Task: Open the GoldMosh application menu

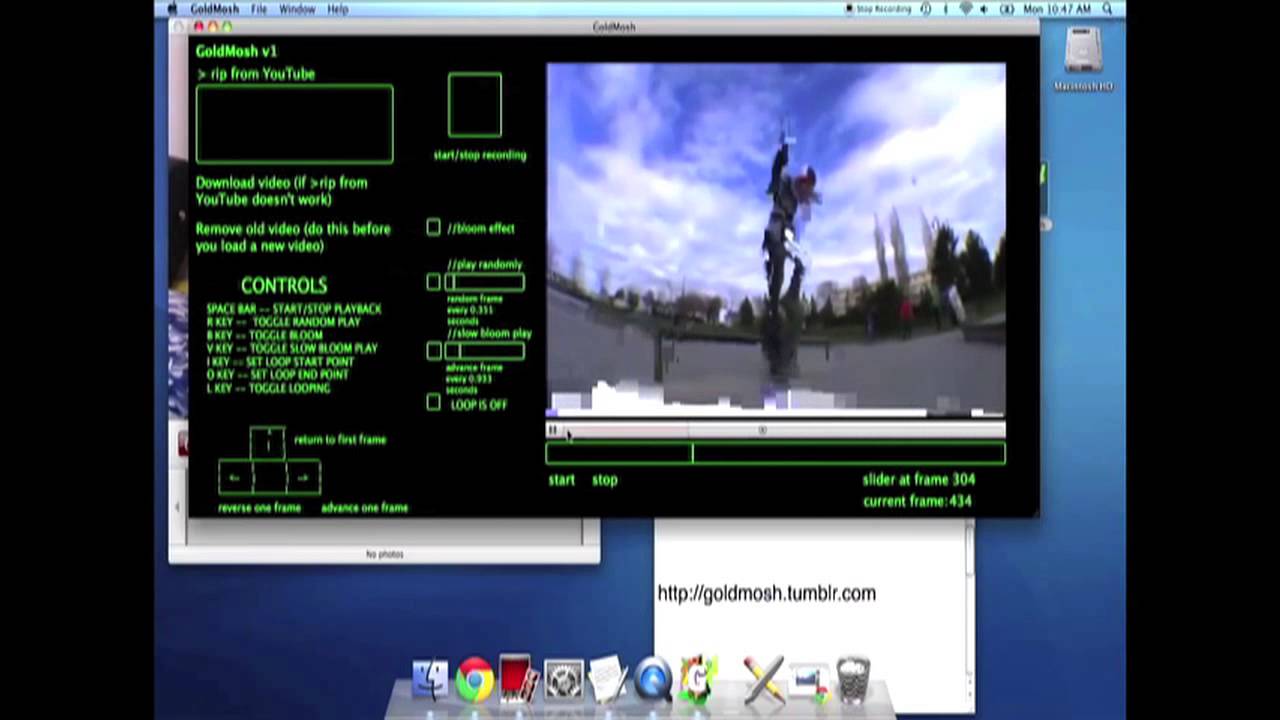Action: pos(215,9)
